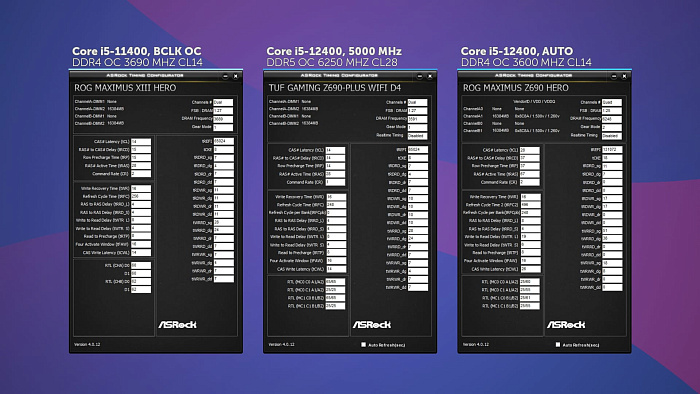Click CAS# Latency field in XIII HERO window
Screen dimensions: 700x394
click(x=141, y=141)
